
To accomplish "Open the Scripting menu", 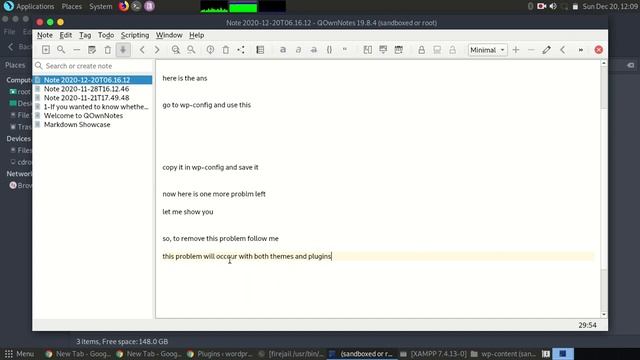I will pyautogui.click(x=135, y=35).
